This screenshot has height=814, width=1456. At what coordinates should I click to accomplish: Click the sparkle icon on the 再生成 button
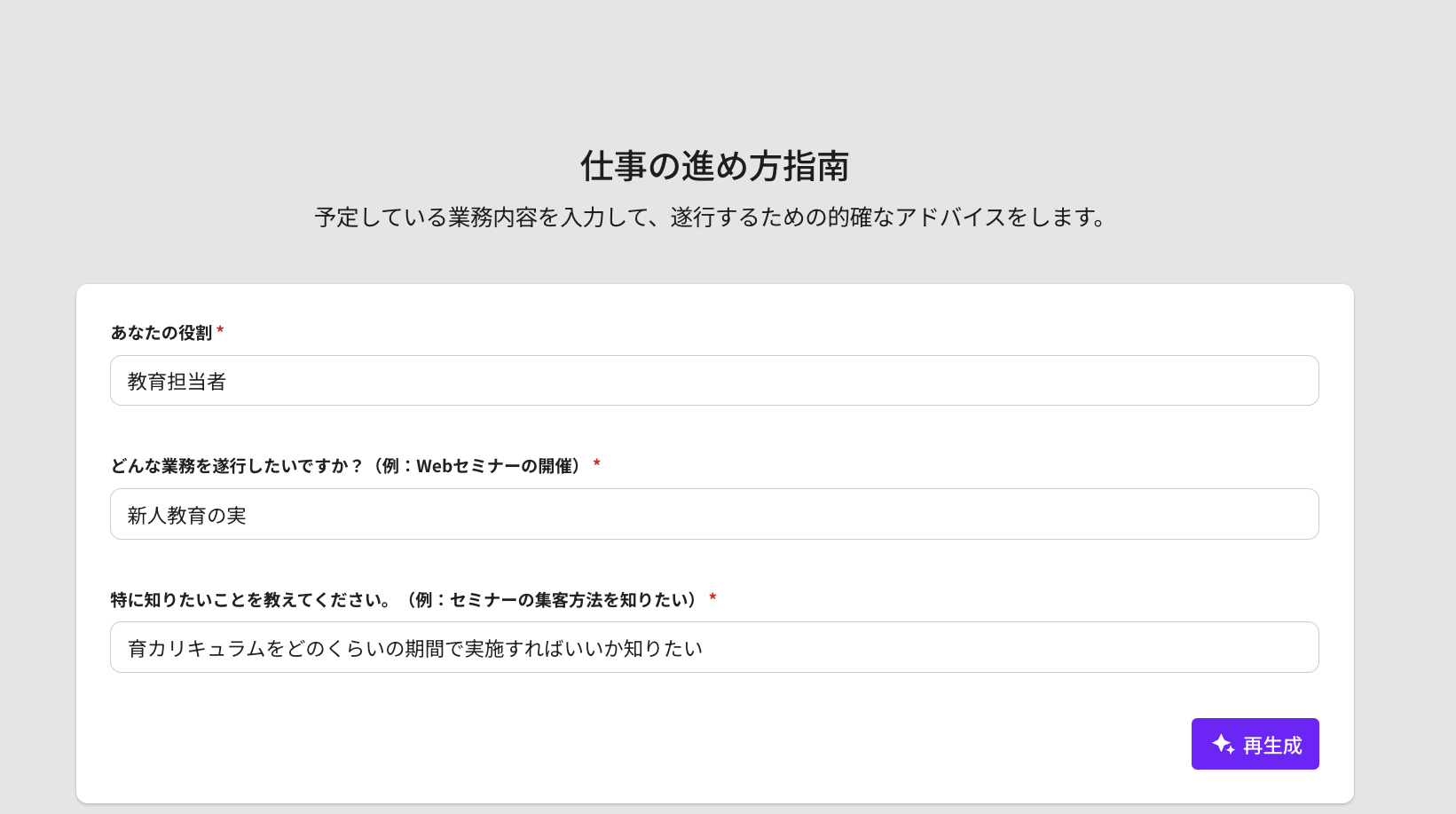[x=1223, y=744]
